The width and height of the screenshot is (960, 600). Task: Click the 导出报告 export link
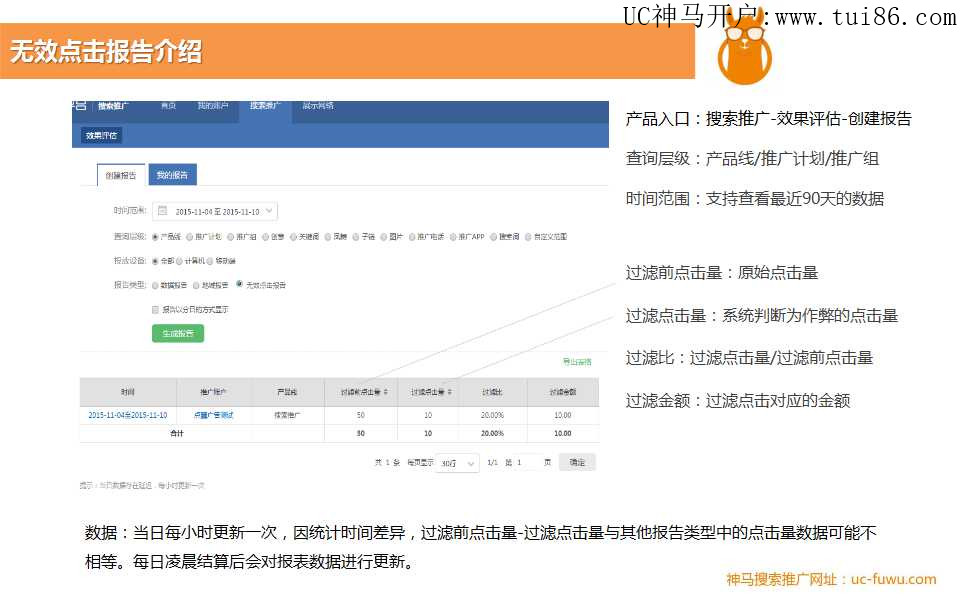tap(577, 362)
